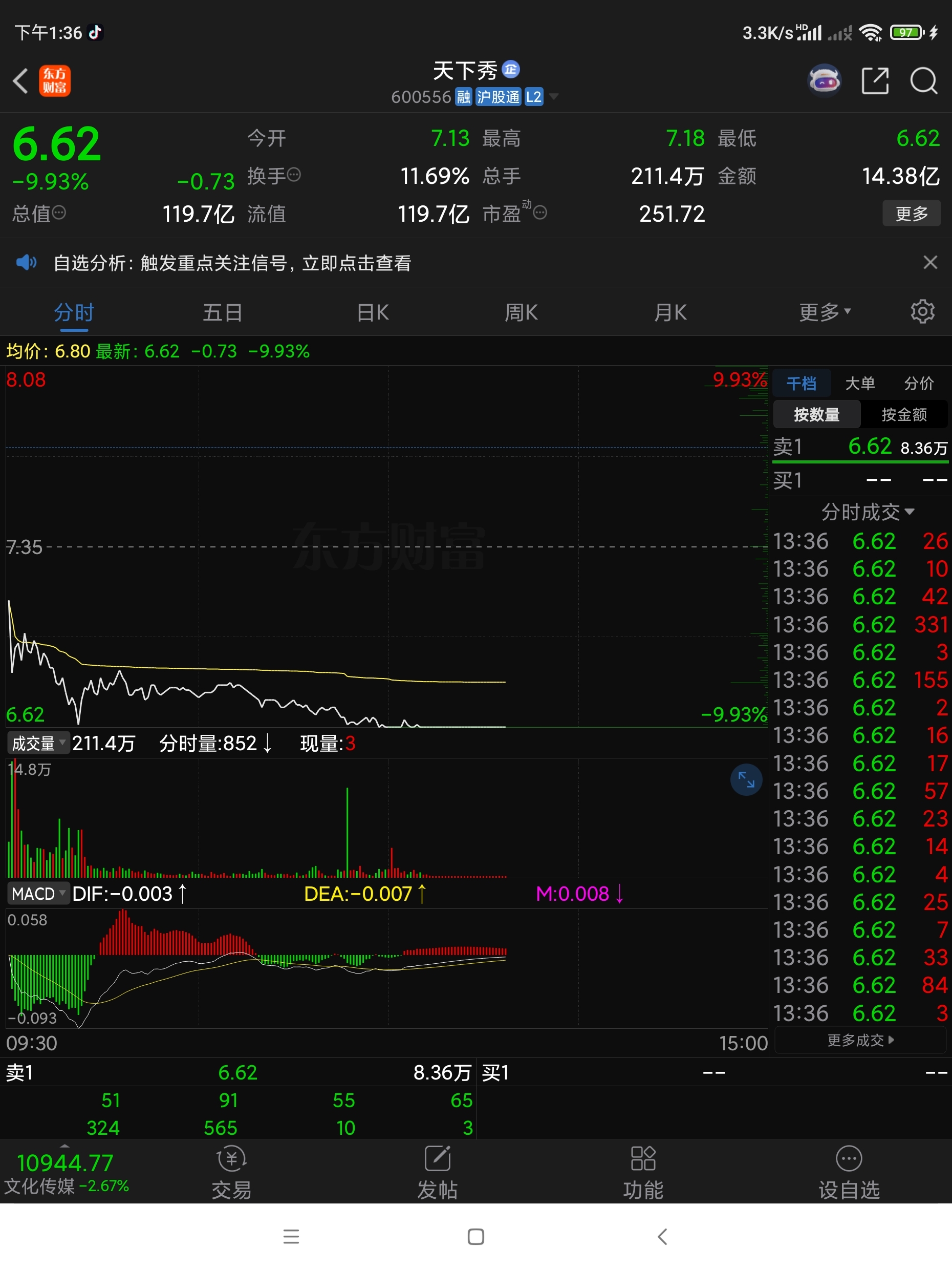
Task: Tap the fullscreen expand chart icon
Action: (x=746, y=780)
